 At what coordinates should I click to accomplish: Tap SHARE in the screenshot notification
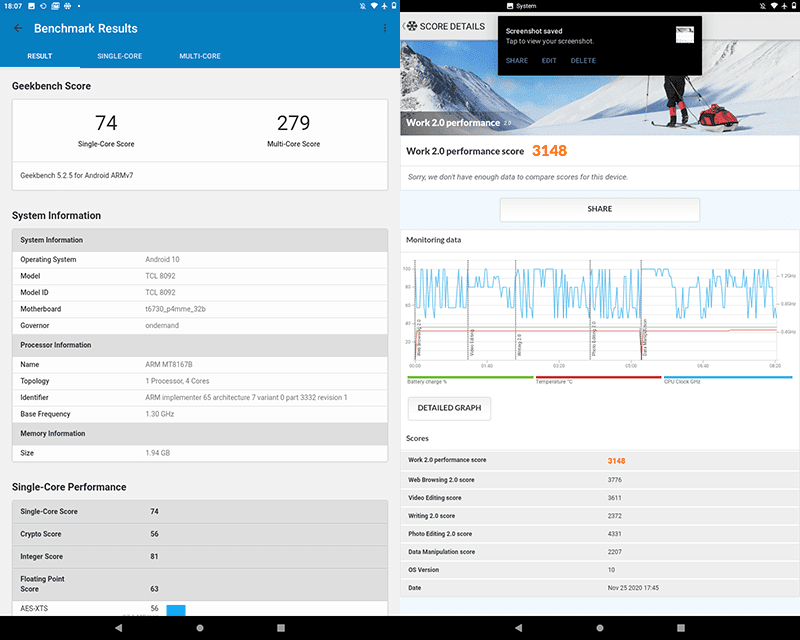coord(517,60)
